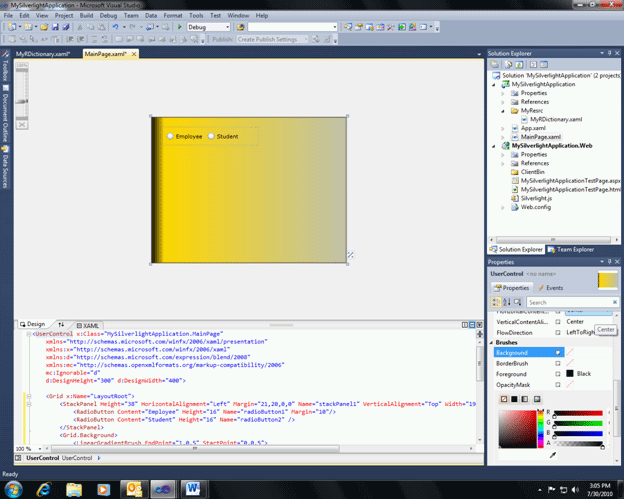Viewport: 624px width, 499px height.
Task: Click Show All Files icon in Solution Explorer
Action: coord(508,64)
